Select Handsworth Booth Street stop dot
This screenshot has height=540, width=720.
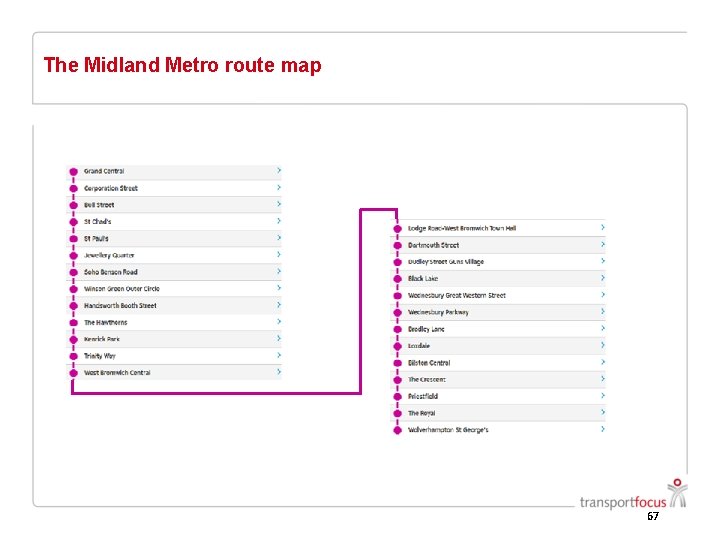pyautogui.click(x=73, y=306)
